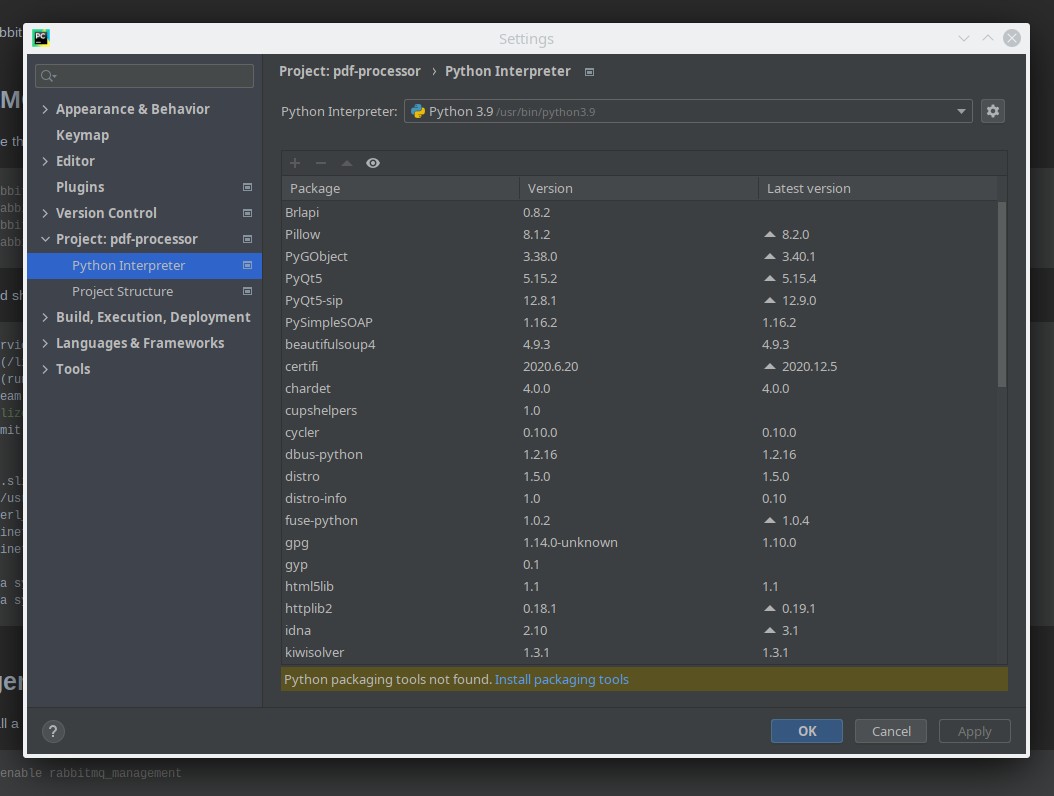Click upgrade arrow for certifi 2020.12.5
Image resolution: width=1054 pixels, height=796 pixels.
pos(770,366)
